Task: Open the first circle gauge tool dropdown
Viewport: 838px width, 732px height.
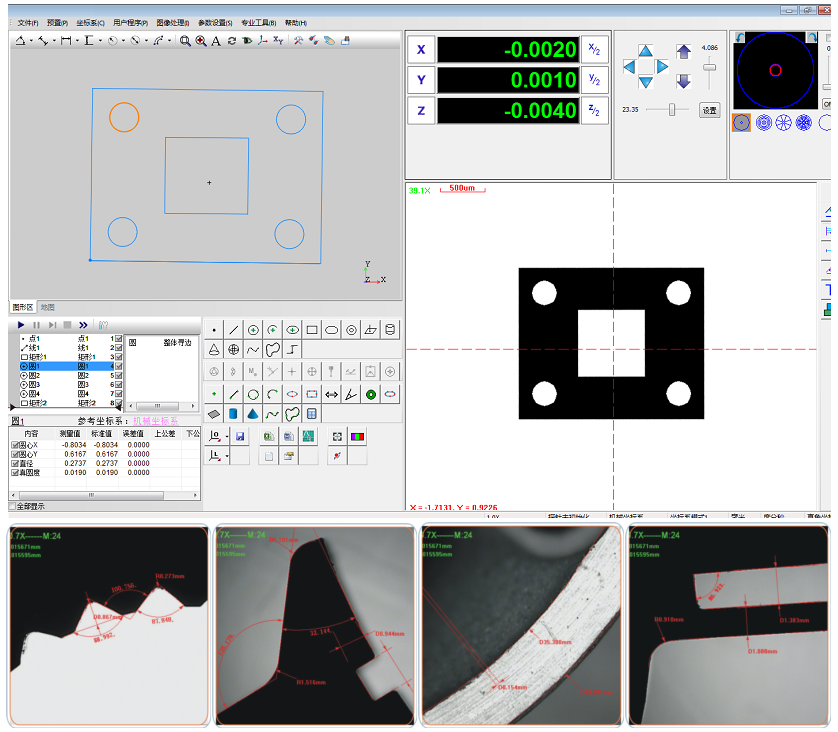Action: (x=123, y=41)
